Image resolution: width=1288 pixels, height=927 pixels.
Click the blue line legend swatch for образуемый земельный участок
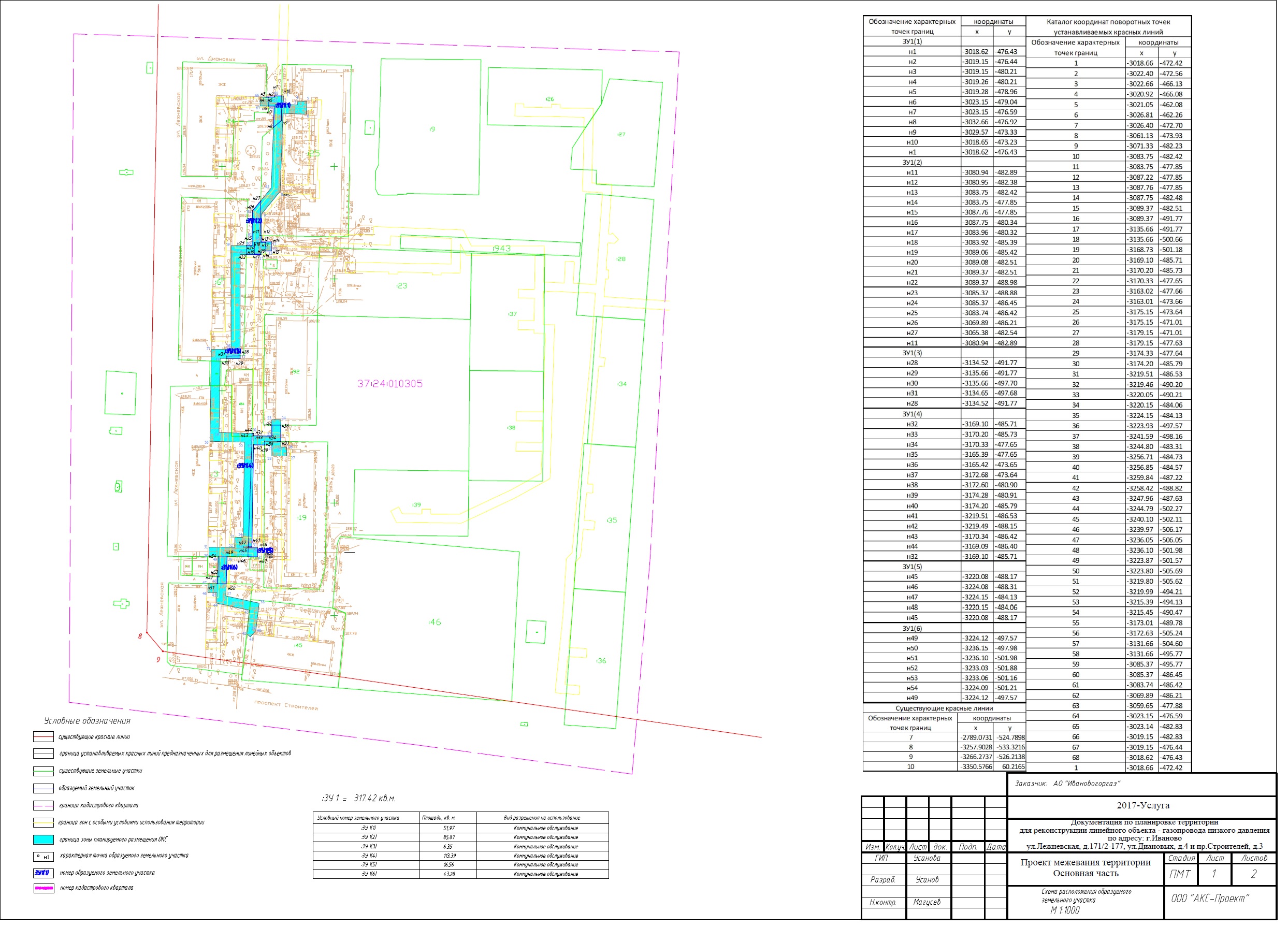point(43,788)
